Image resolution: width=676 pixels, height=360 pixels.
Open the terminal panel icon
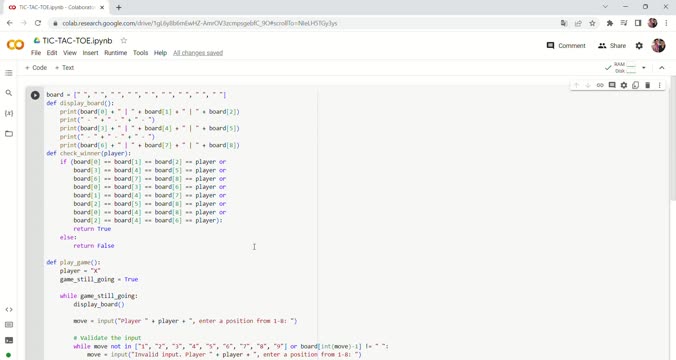9,341
